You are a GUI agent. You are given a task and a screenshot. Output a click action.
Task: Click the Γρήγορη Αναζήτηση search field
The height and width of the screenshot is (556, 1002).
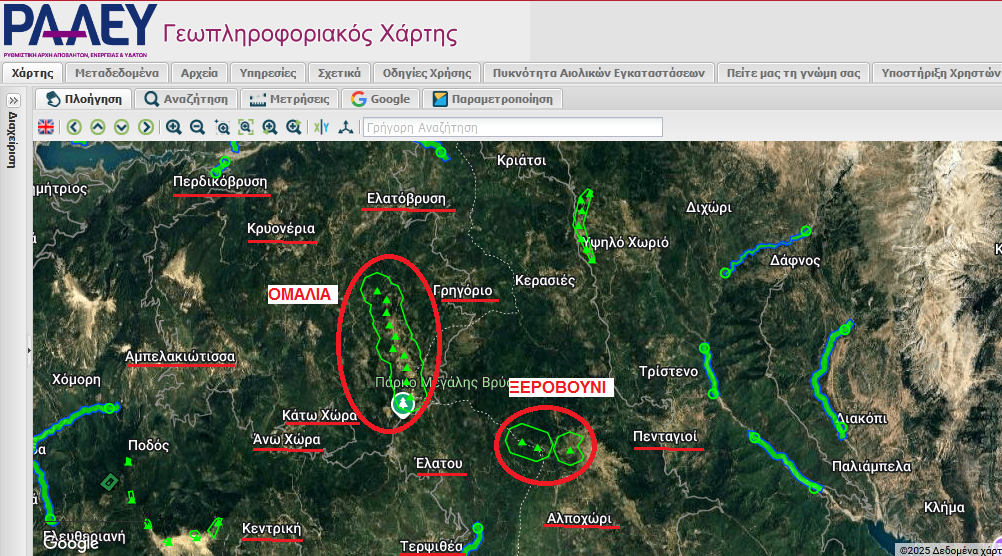point(512,127)
